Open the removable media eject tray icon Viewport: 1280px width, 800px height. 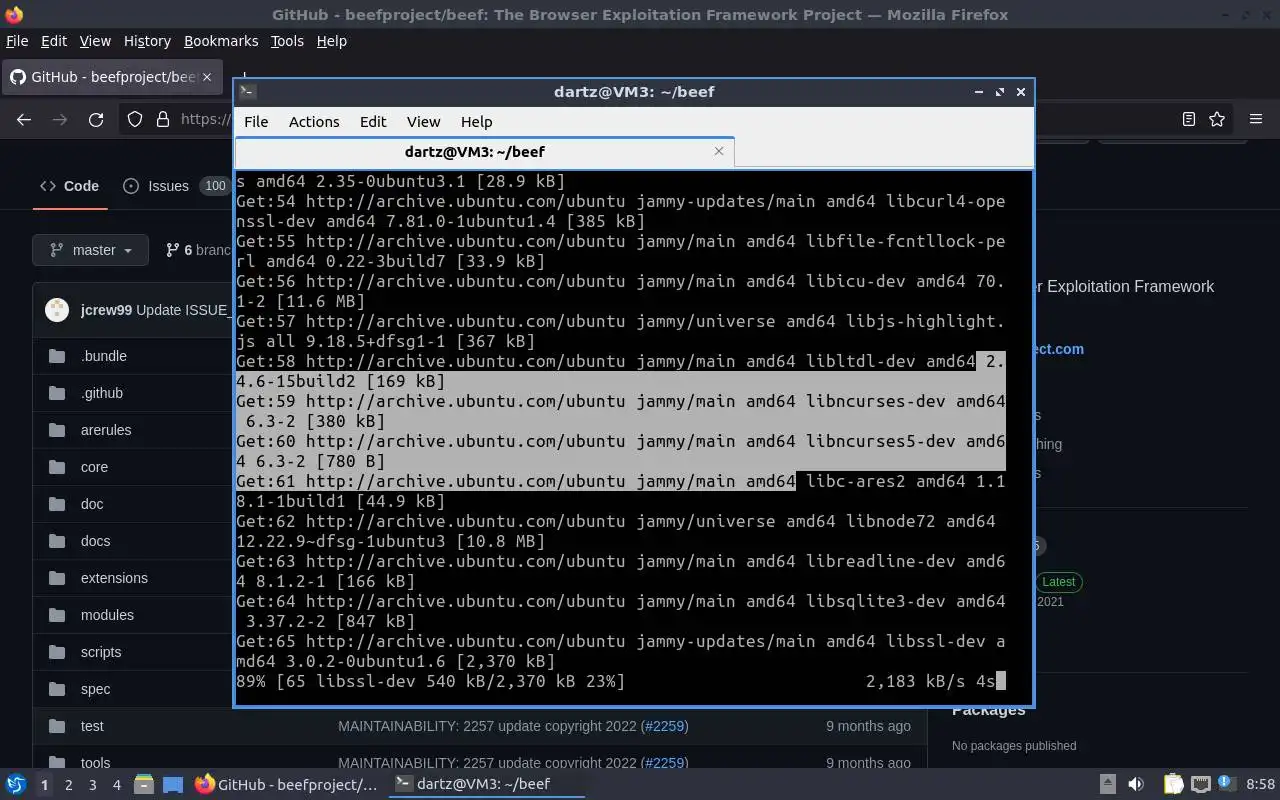[x=1107, y=784]
